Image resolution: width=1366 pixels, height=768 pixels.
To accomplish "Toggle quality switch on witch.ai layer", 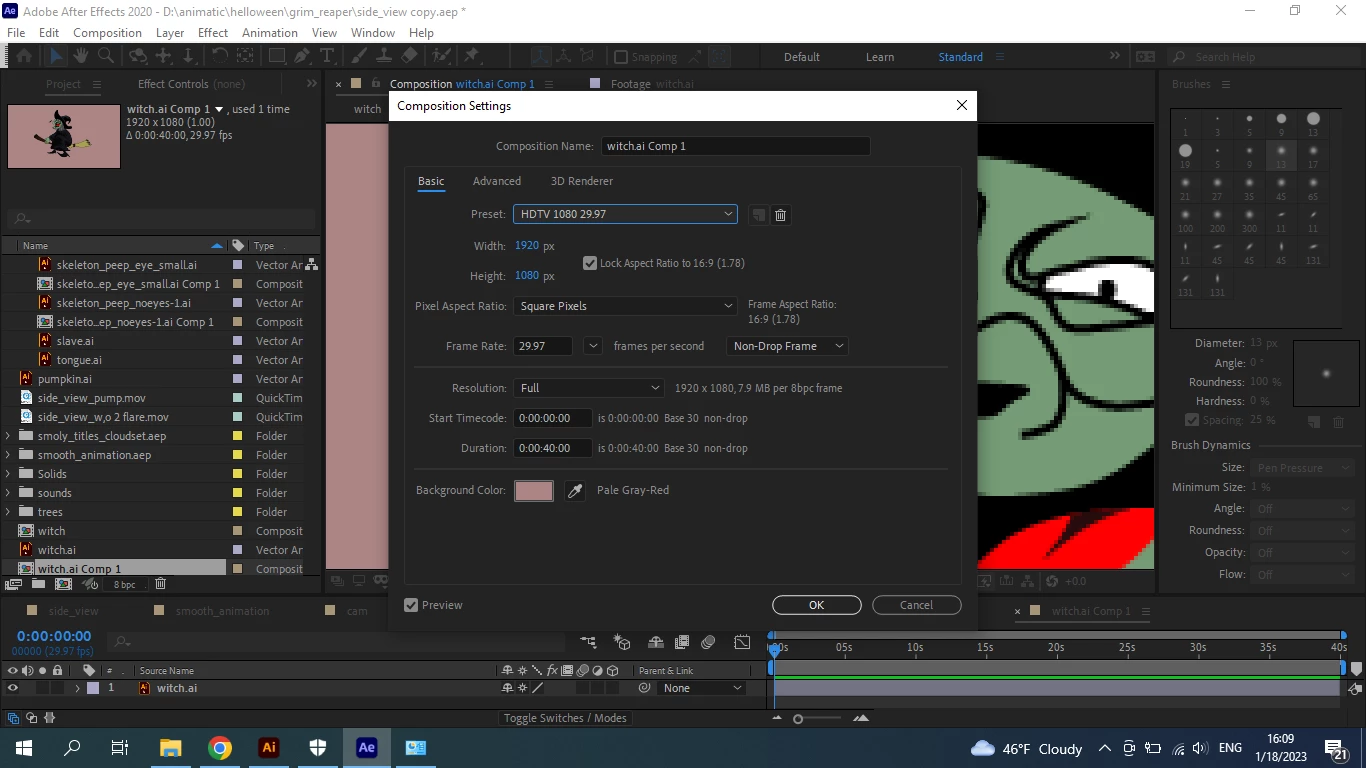I will pyautogui.click(x=538, y=688).
